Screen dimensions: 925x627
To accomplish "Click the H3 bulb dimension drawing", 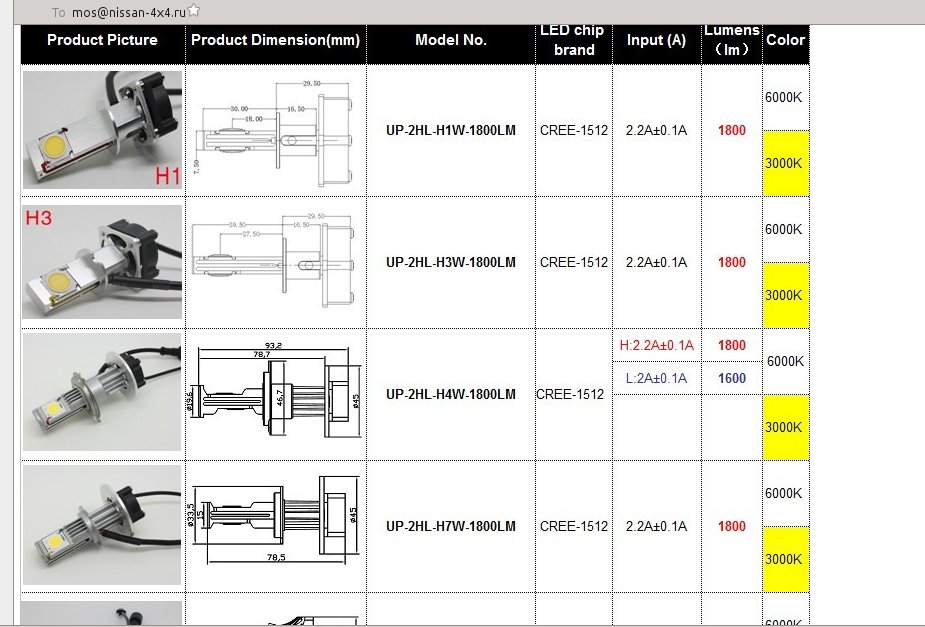I will coord(274,261).
